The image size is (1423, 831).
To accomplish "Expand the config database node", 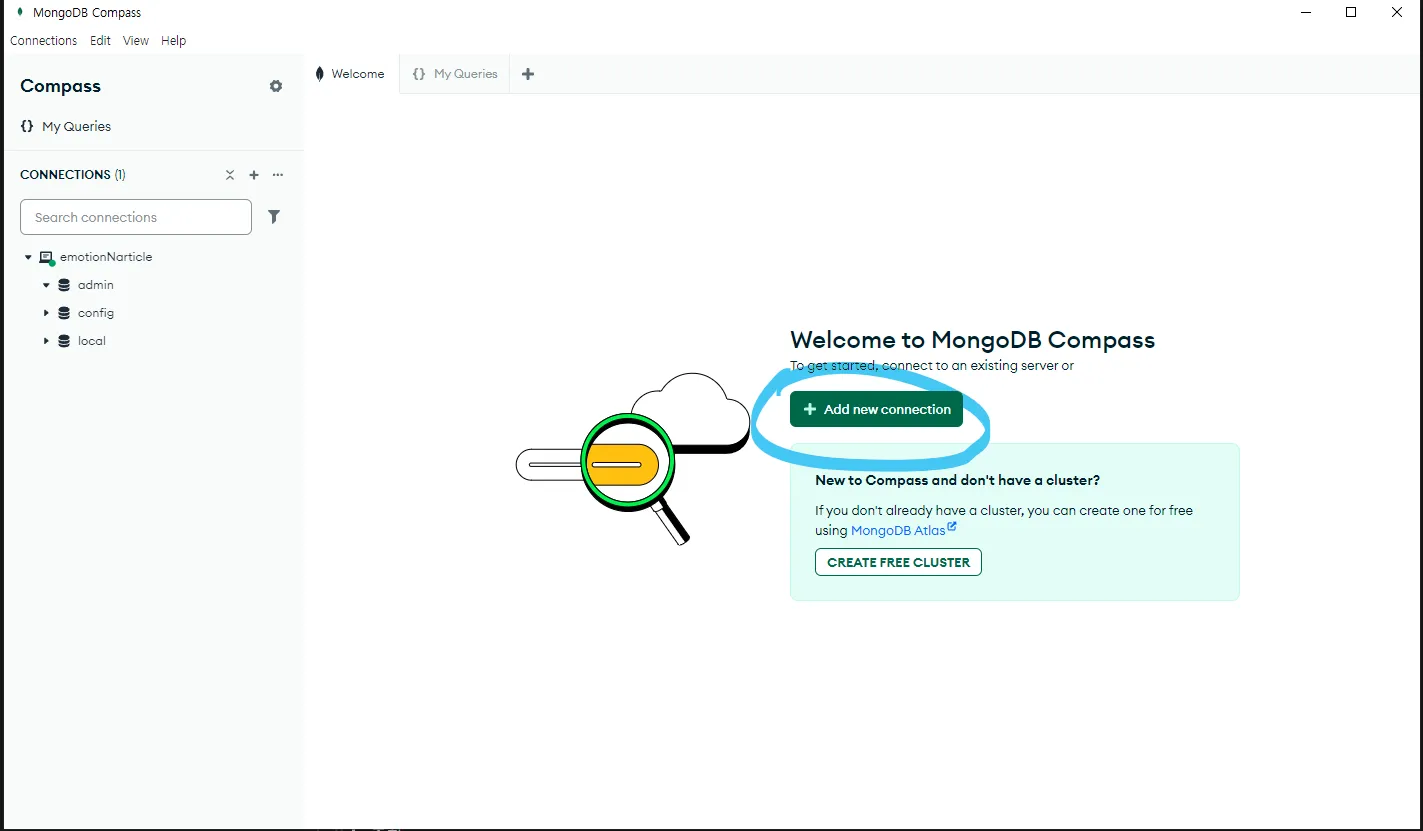I will click(x=46, y=313).
